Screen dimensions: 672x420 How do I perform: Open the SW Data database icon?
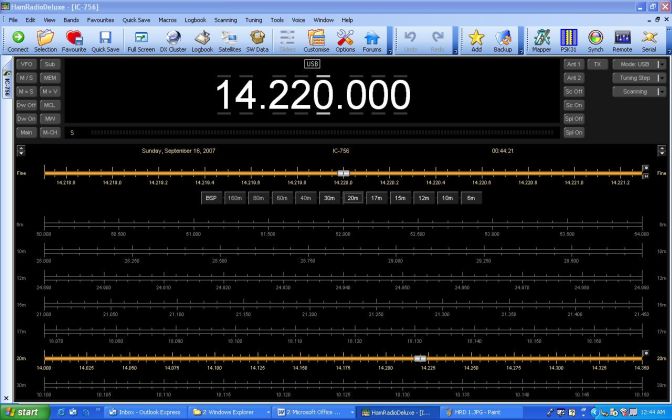[257, 39]
